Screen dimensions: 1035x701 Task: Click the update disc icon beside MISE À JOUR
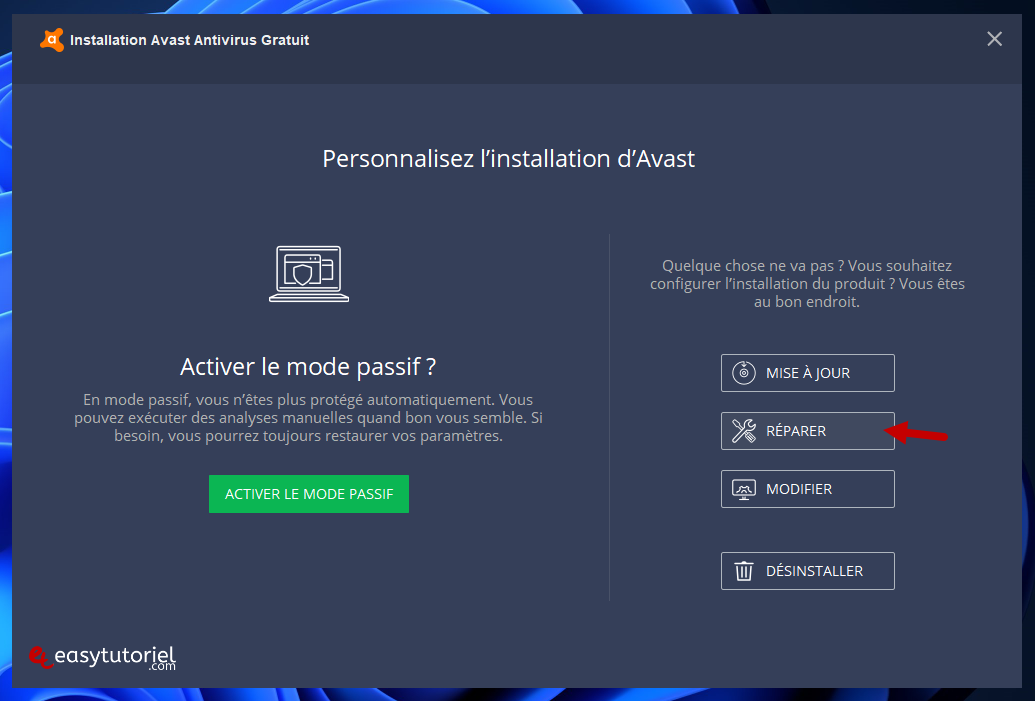tap(744, 373)
